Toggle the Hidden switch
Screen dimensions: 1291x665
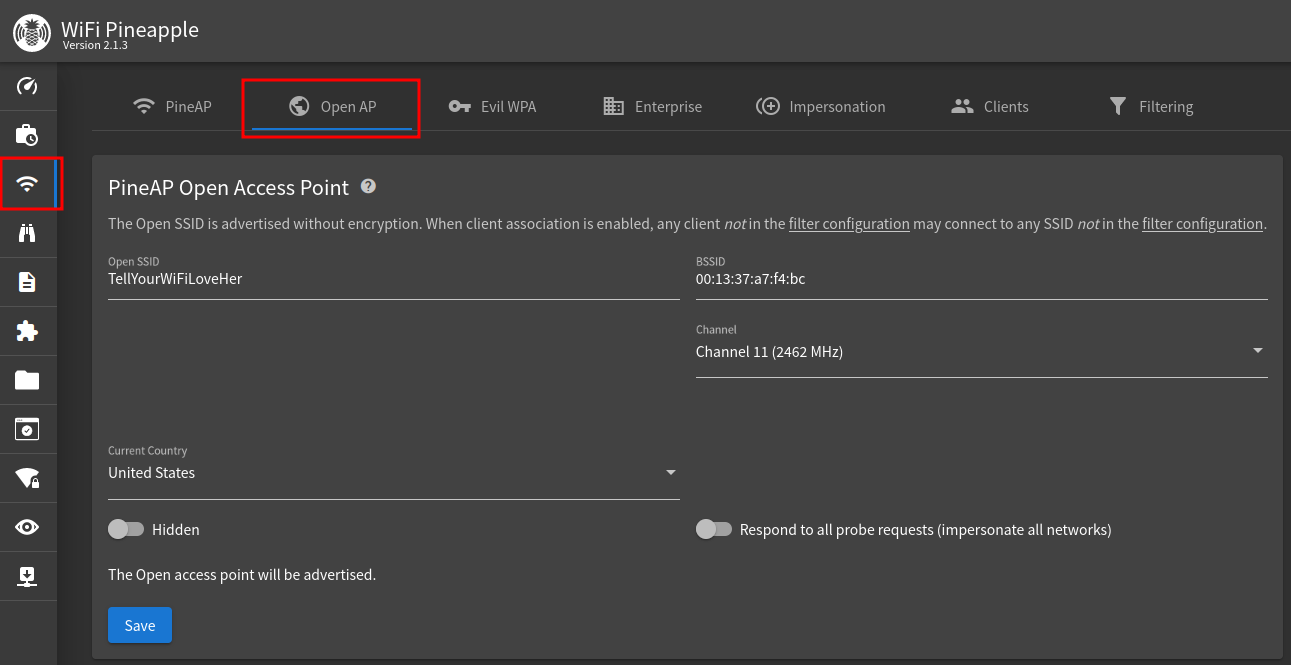tap(126, 530)
